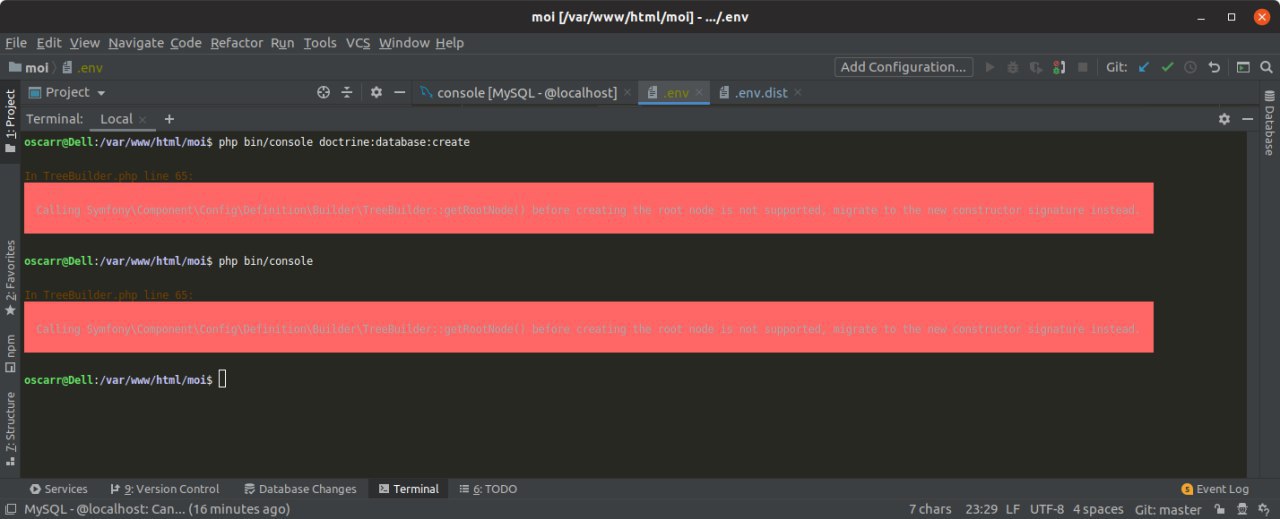This screenshot has height=519, width=1280.
Task: Toggle the 6: TODO tool window
Action: tap(488, 489)
